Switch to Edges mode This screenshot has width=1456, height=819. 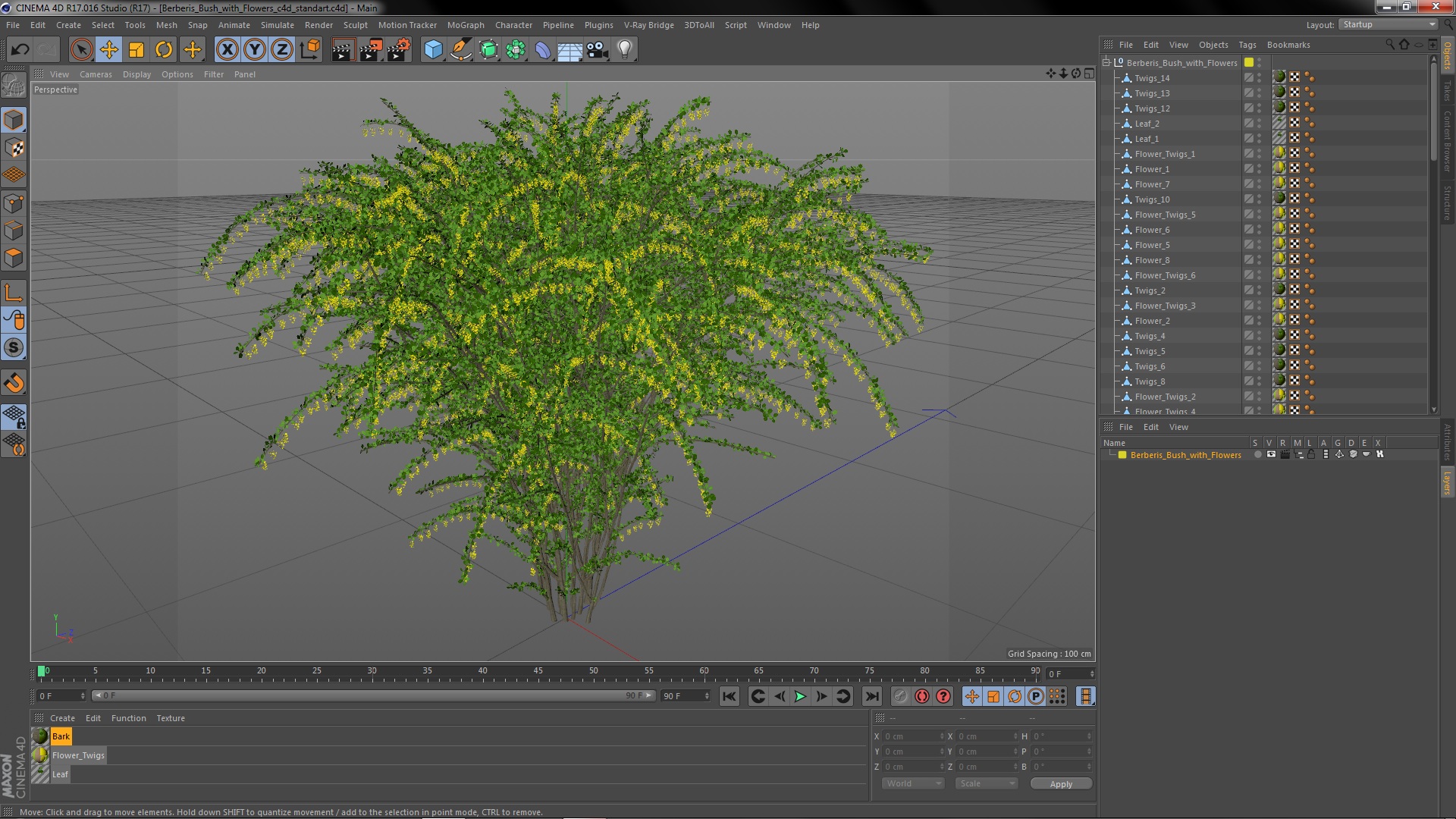click(14, 231)
